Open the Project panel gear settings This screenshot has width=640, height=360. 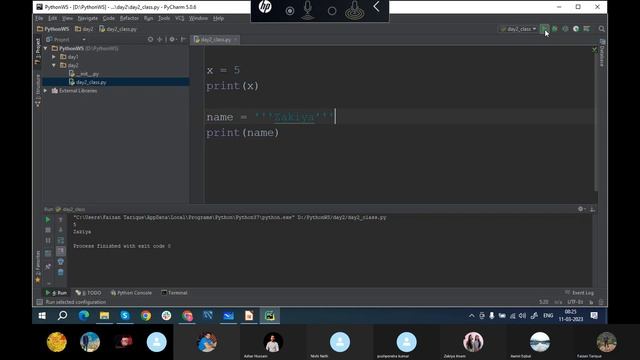coord(173,40)
